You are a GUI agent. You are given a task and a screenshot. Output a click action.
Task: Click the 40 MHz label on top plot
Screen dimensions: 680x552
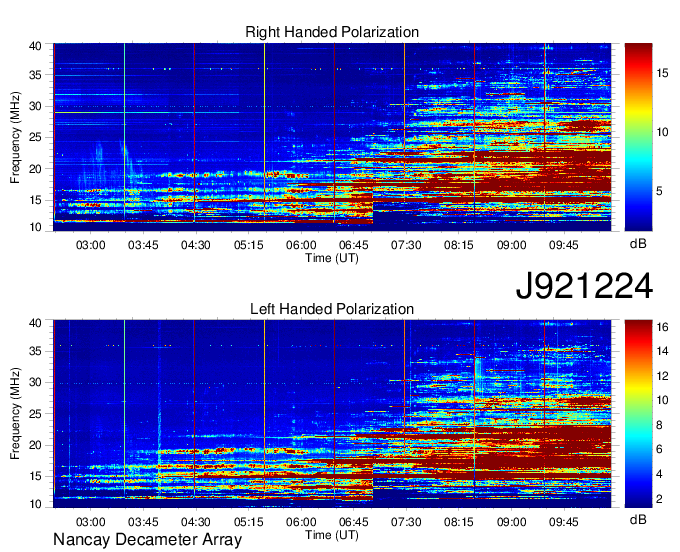pos(35,46)
